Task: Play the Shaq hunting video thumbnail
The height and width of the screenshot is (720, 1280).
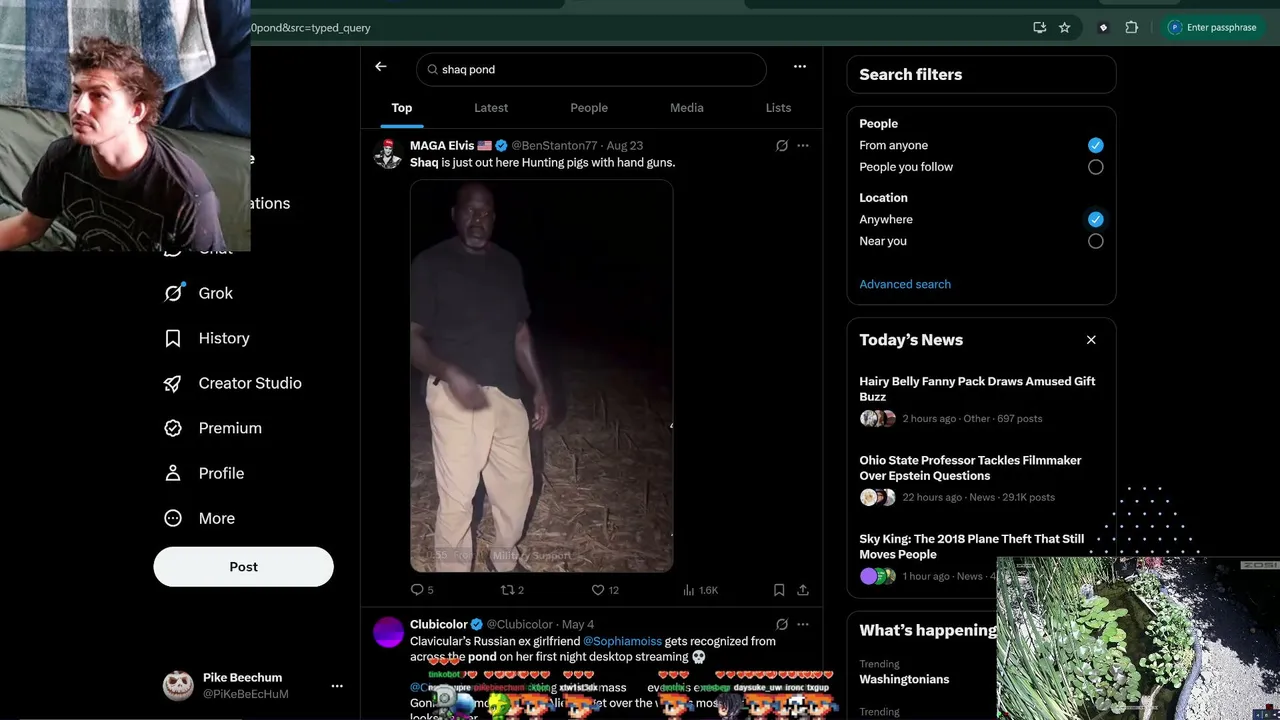Action: coord(541,376)
